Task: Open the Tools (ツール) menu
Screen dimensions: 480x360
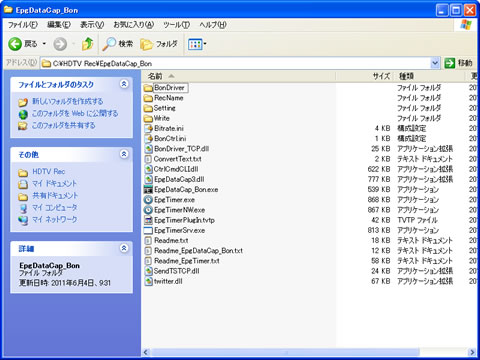Action: tap(176, 25)
